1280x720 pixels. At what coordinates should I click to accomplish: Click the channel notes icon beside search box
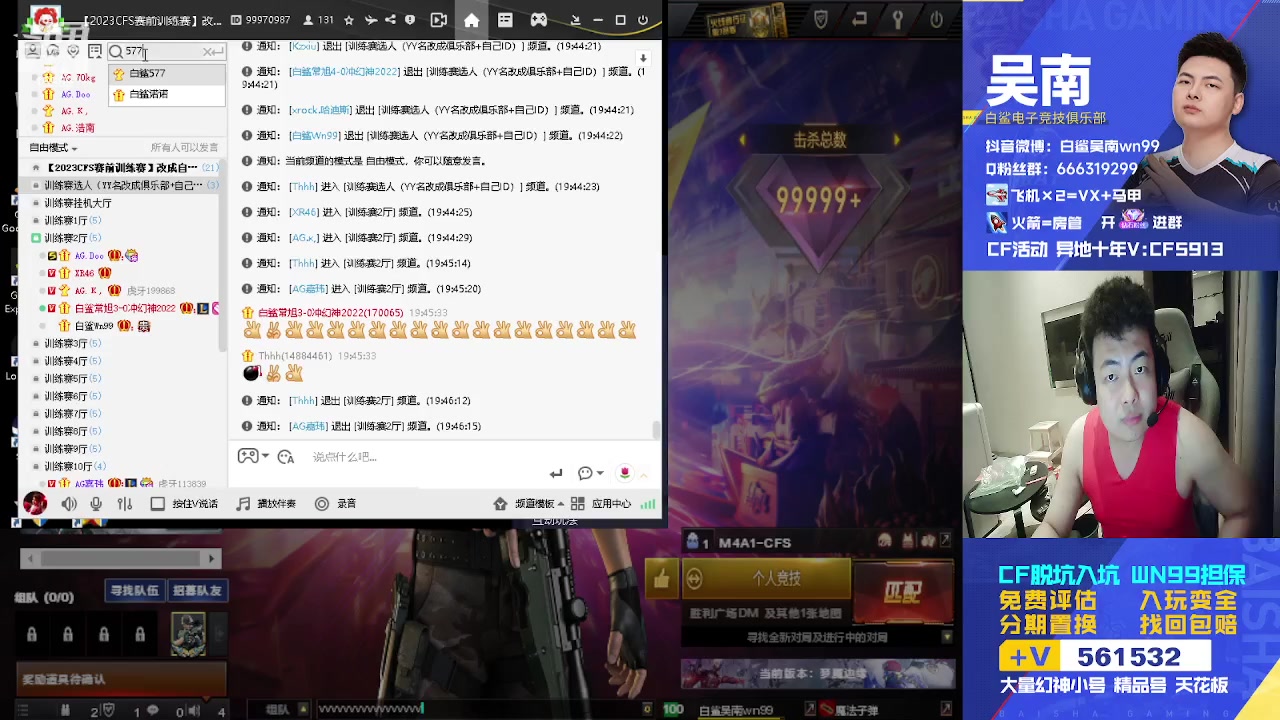[x=95, y=51]
